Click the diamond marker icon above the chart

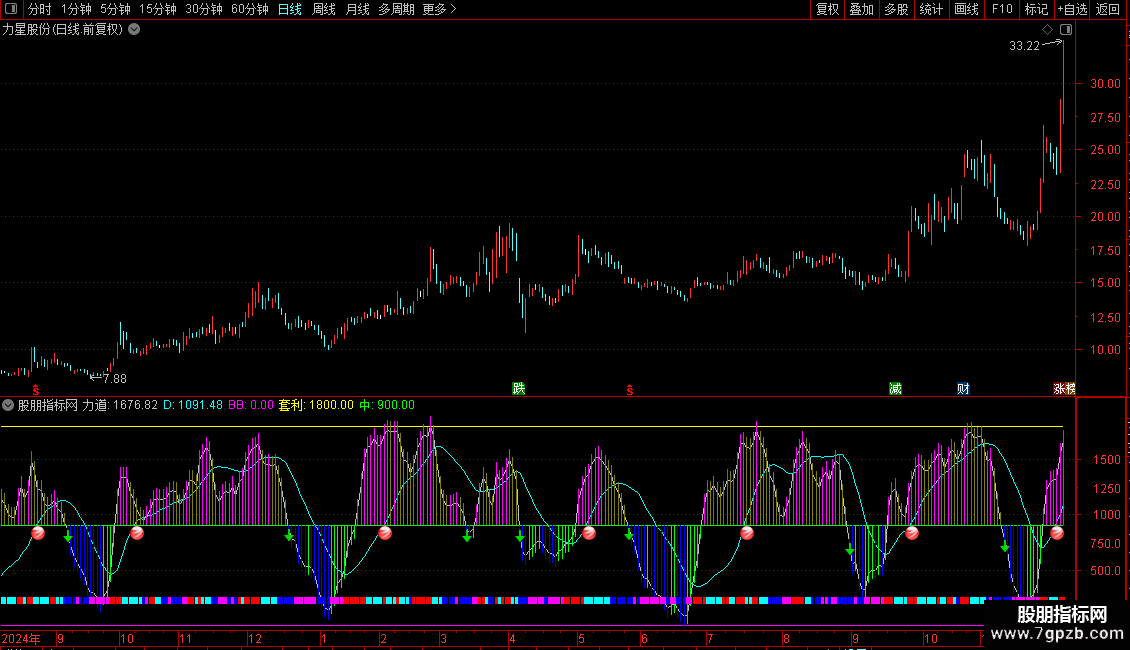pos(1048,30)
